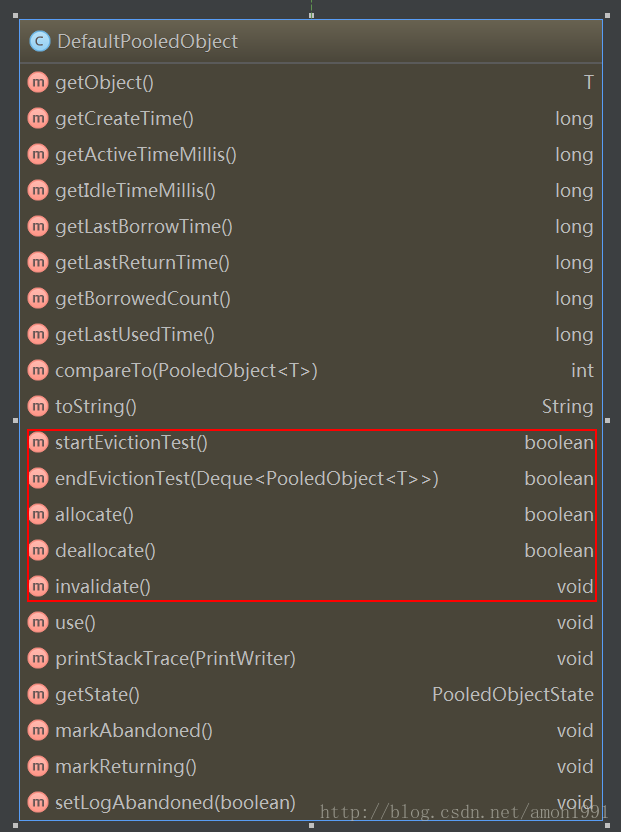Click the method icon beside getState()

pyautogui.click(x=38, y=694)
